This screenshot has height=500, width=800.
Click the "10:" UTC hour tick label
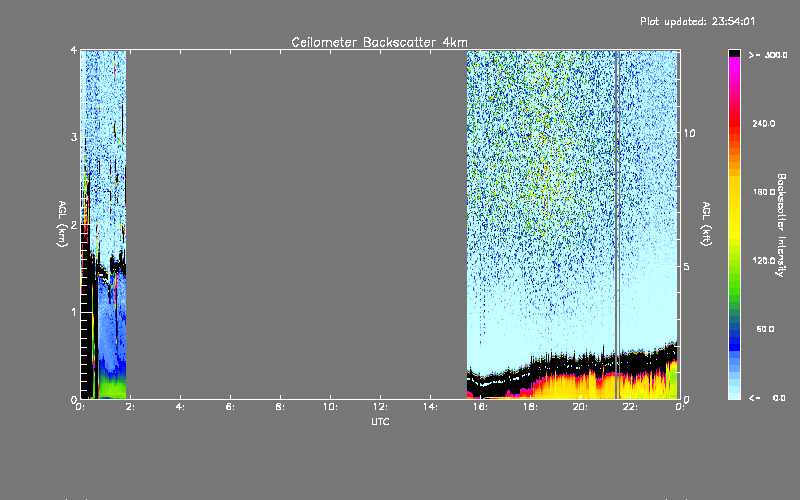330,407
